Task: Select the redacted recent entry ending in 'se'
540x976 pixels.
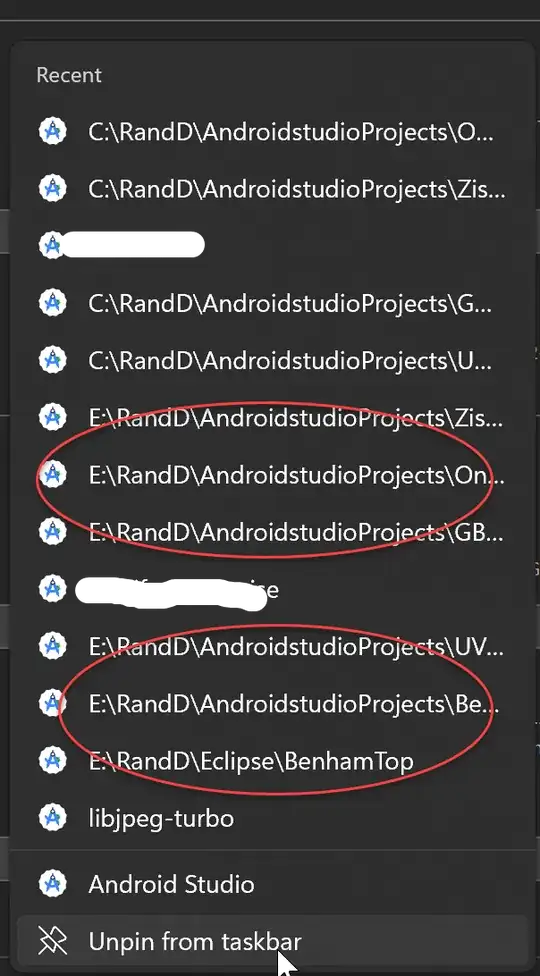Action: click(x=274, y=589)
